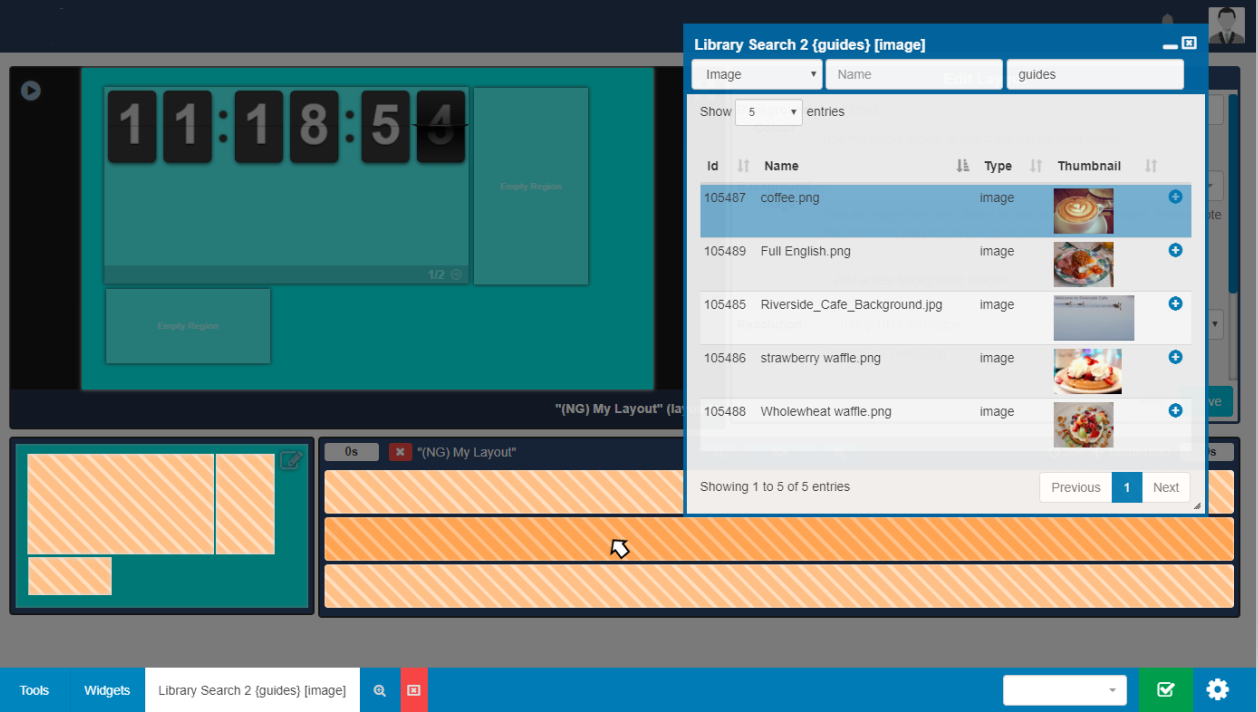Screen dimensions: 1258x712
Task: Open the Tools tab
Action: click(x=34, y=690)
